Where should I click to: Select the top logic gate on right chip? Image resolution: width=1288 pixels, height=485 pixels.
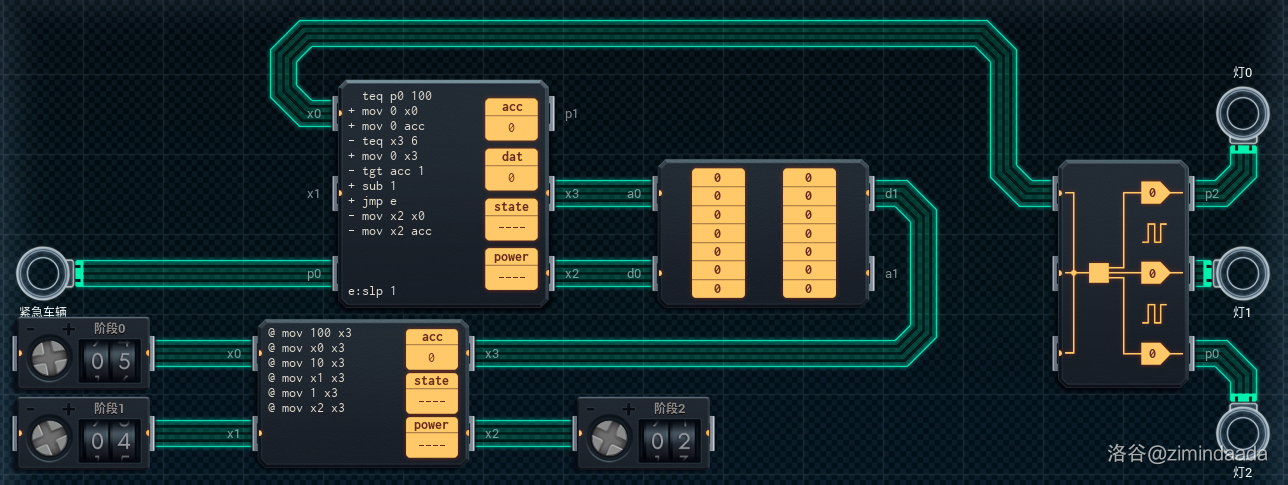tap(1154, 192)
